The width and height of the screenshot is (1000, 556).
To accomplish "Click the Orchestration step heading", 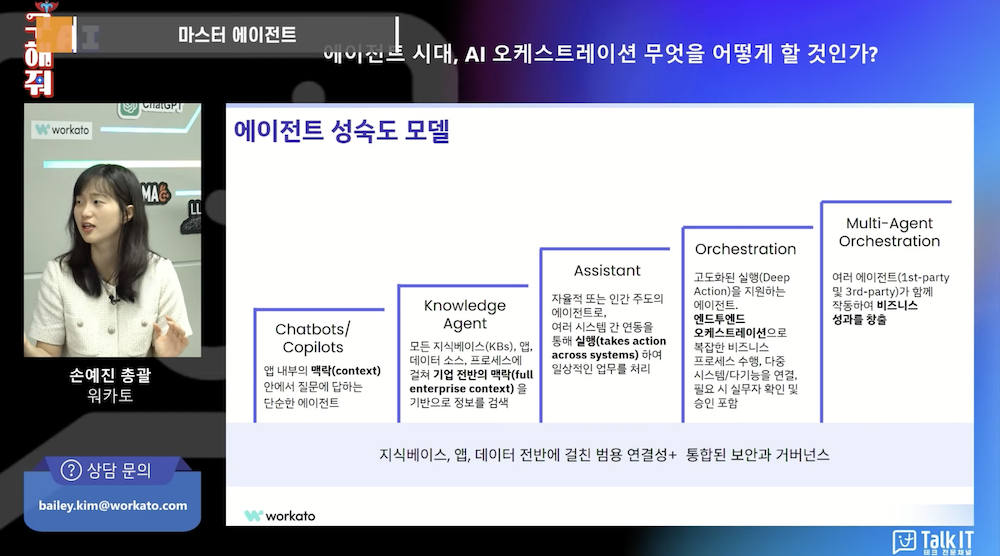I will (x=745, y=249).
